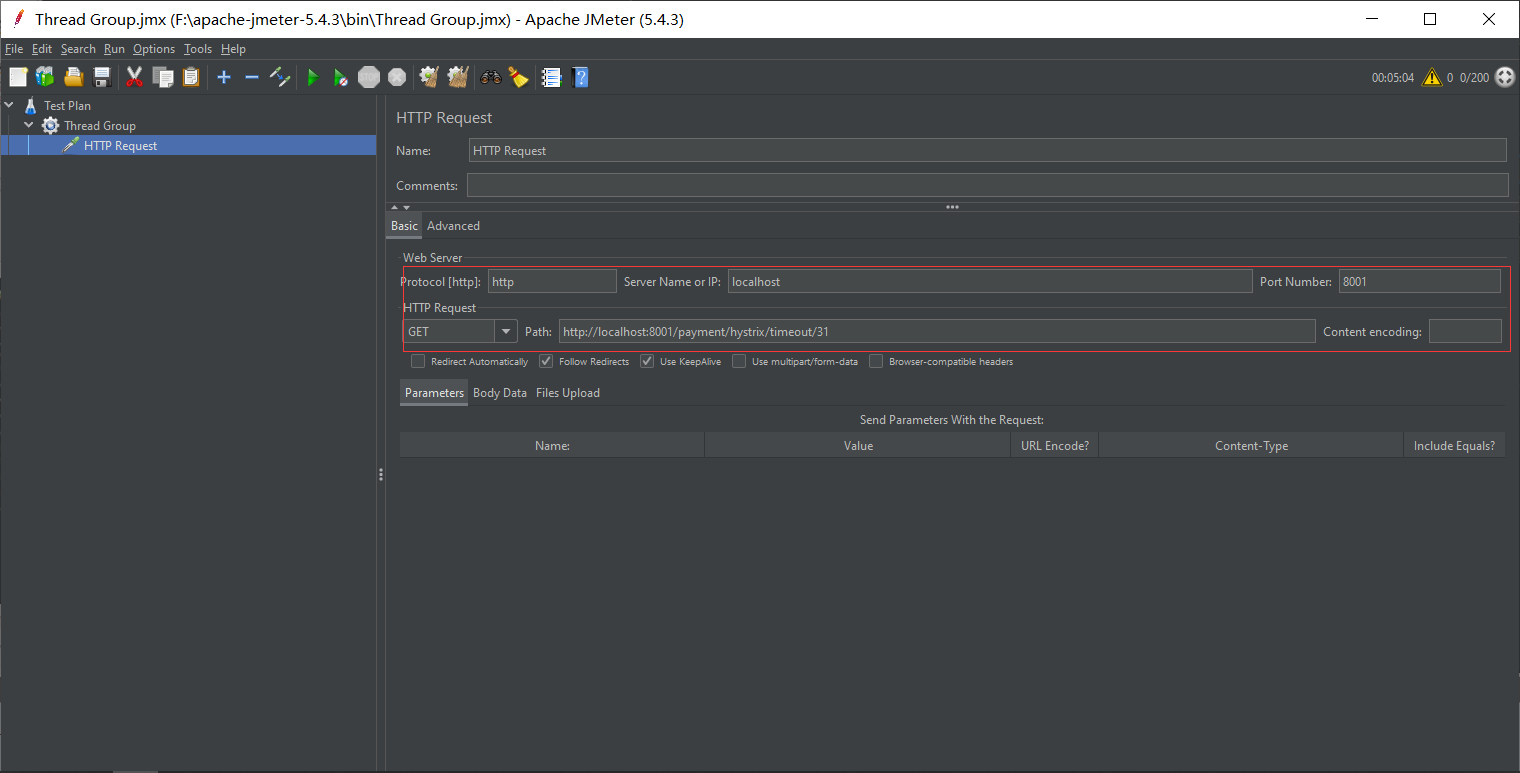The width and height of the screenshot is (1520, 773).
Task: Open the Tools menu
Action: 198,49
